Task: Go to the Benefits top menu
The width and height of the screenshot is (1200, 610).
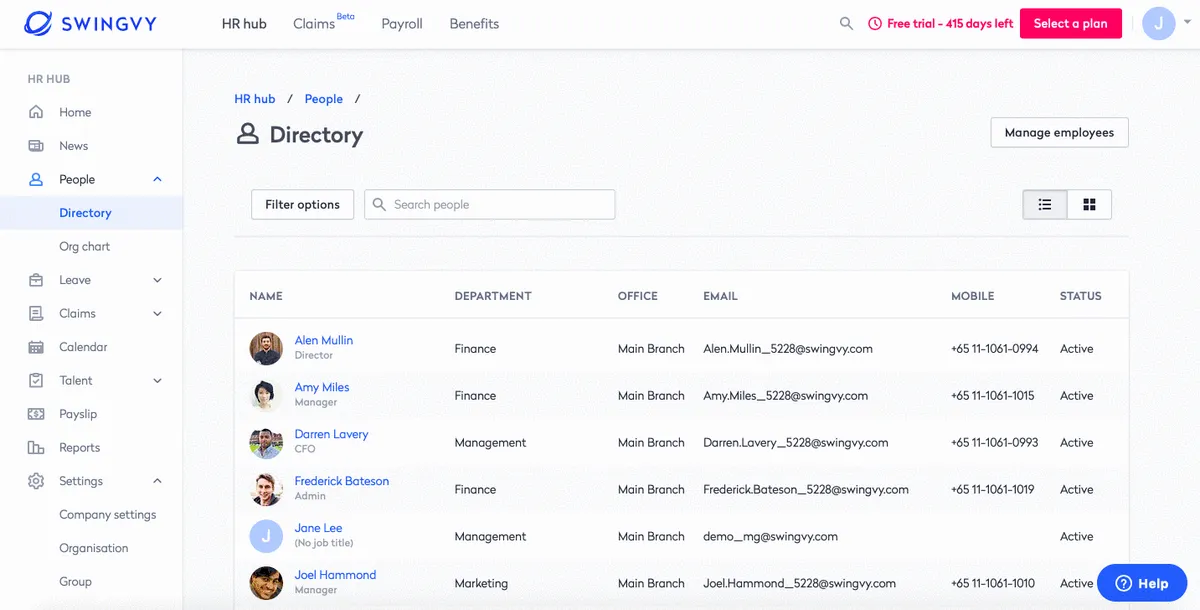Action: [x=474, y=24]
